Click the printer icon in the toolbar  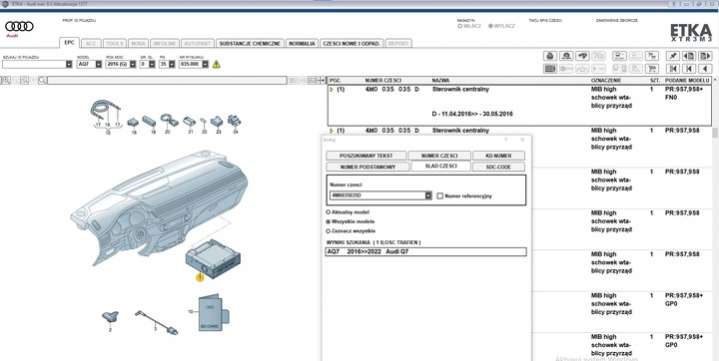(550, 56)
